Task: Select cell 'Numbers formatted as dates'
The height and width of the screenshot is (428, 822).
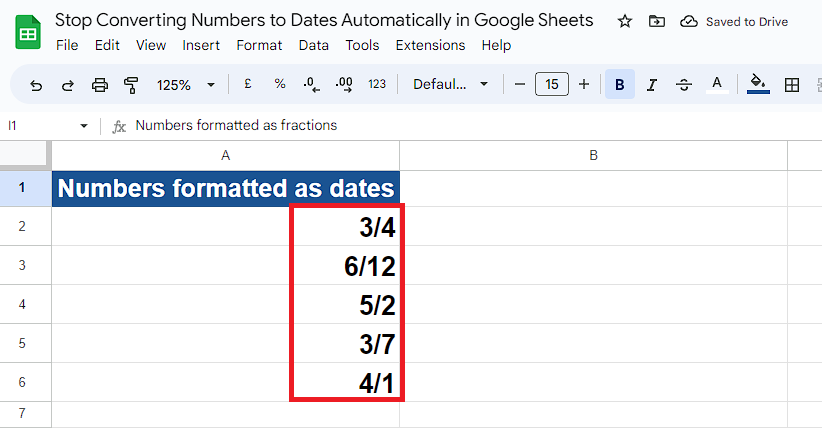Action: point(225,188)
